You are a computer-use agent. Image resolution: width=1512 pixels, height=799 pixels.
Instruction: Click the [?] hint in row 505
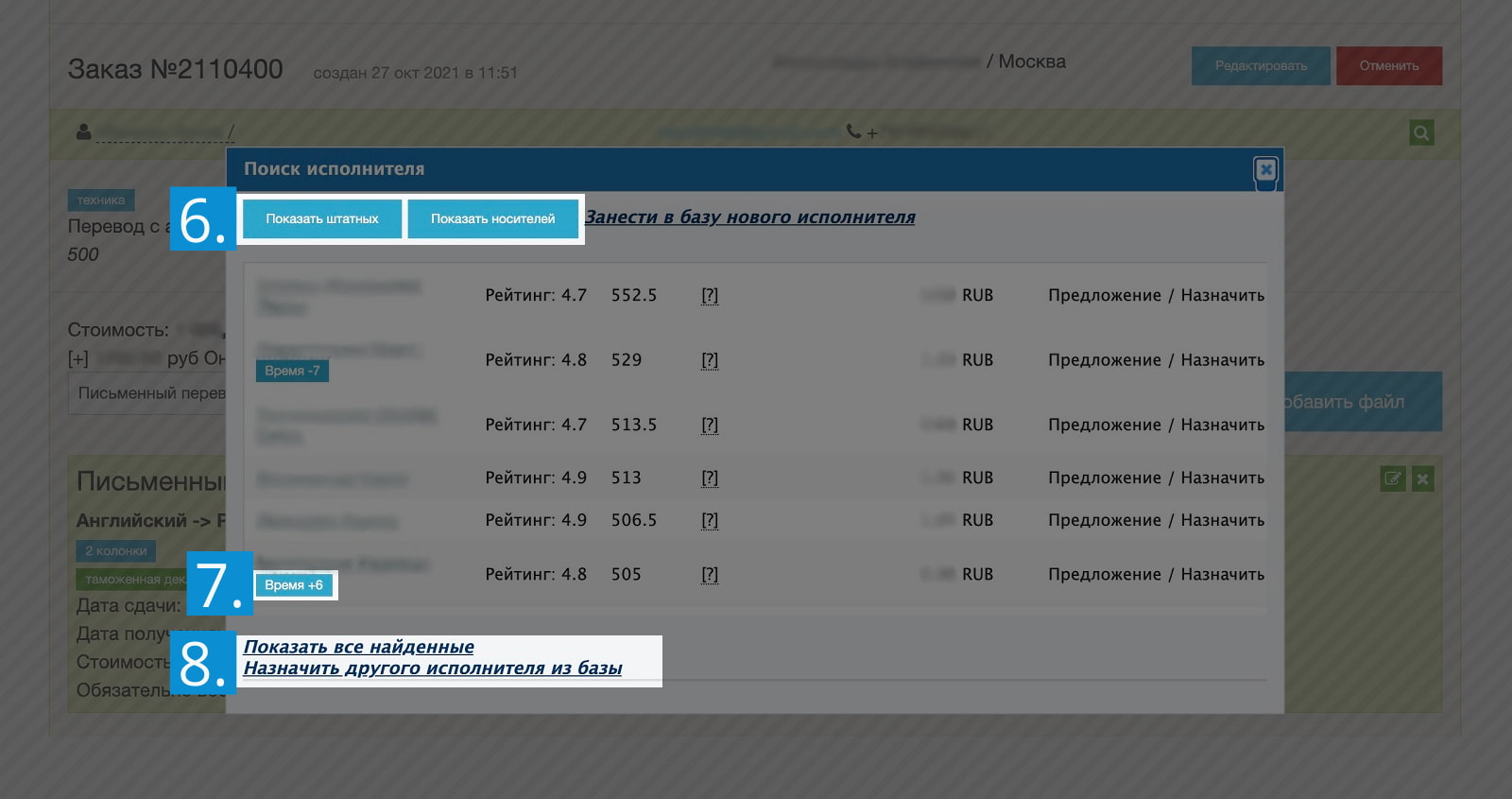710,575
